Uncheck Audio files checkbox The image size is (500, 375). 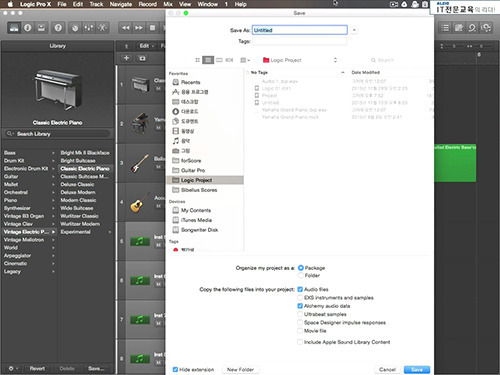tap(300, 289)
